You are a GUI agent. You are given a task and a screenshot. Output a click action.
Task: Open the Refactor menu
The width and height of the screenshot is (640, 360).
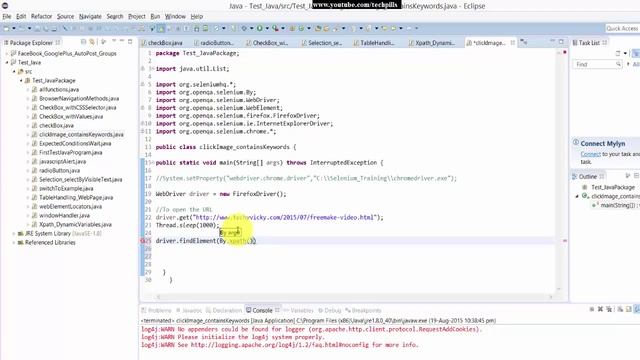pyautogui.click(x=42, y=16)
